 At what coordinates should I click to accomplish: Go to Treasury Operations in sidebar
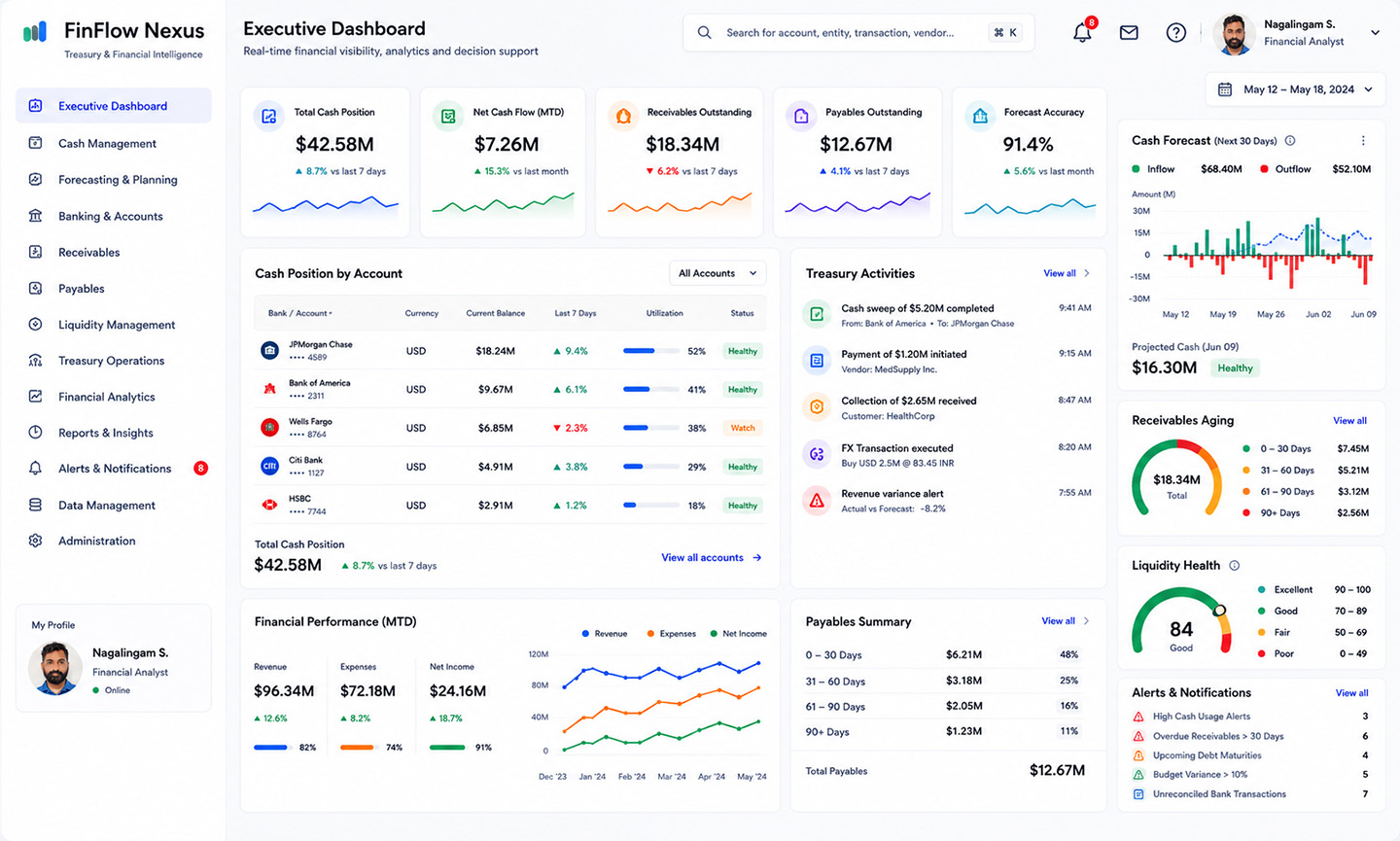click(113, 361)
